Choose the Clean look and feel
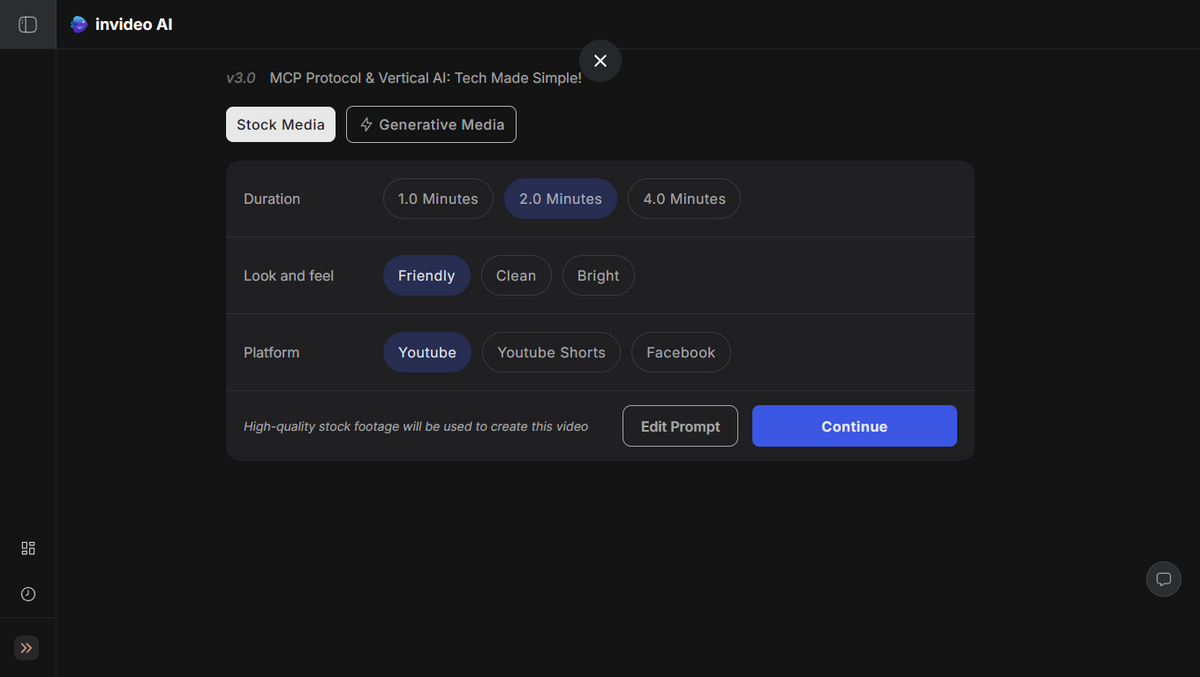Viewport: 1200px width, 677px height. [x=516, y=276]
